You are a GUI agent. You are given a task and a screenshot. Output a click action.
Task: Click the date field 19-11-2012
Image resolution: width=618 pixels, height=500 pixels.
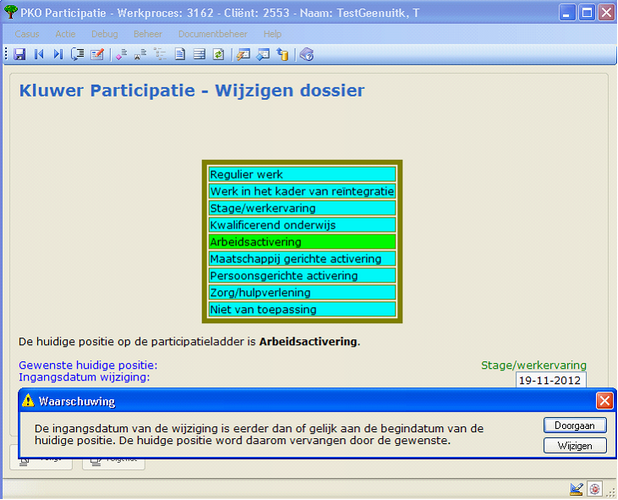(x=551, y=380)
